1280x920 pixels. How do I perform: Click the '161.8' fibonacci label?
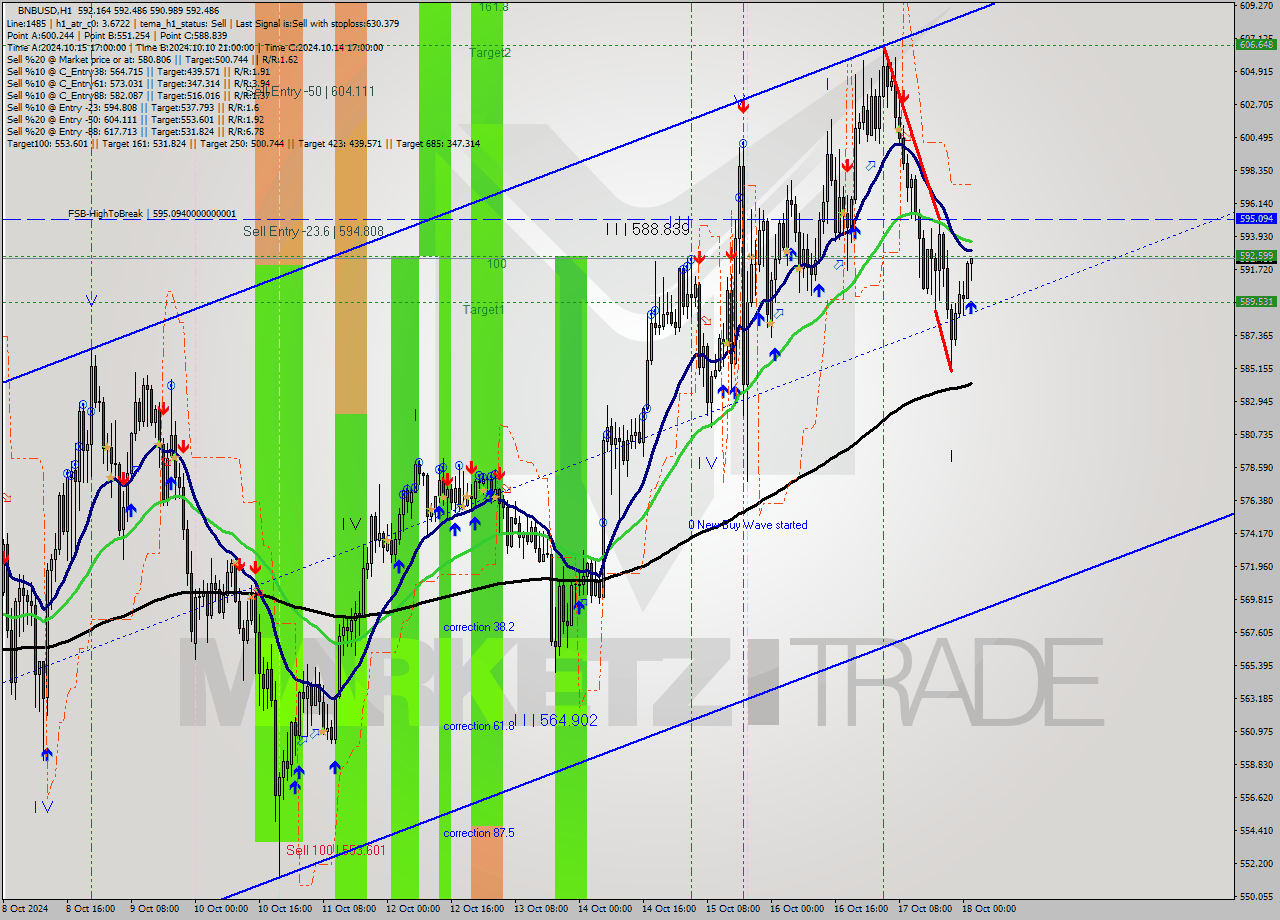(493, 7)
